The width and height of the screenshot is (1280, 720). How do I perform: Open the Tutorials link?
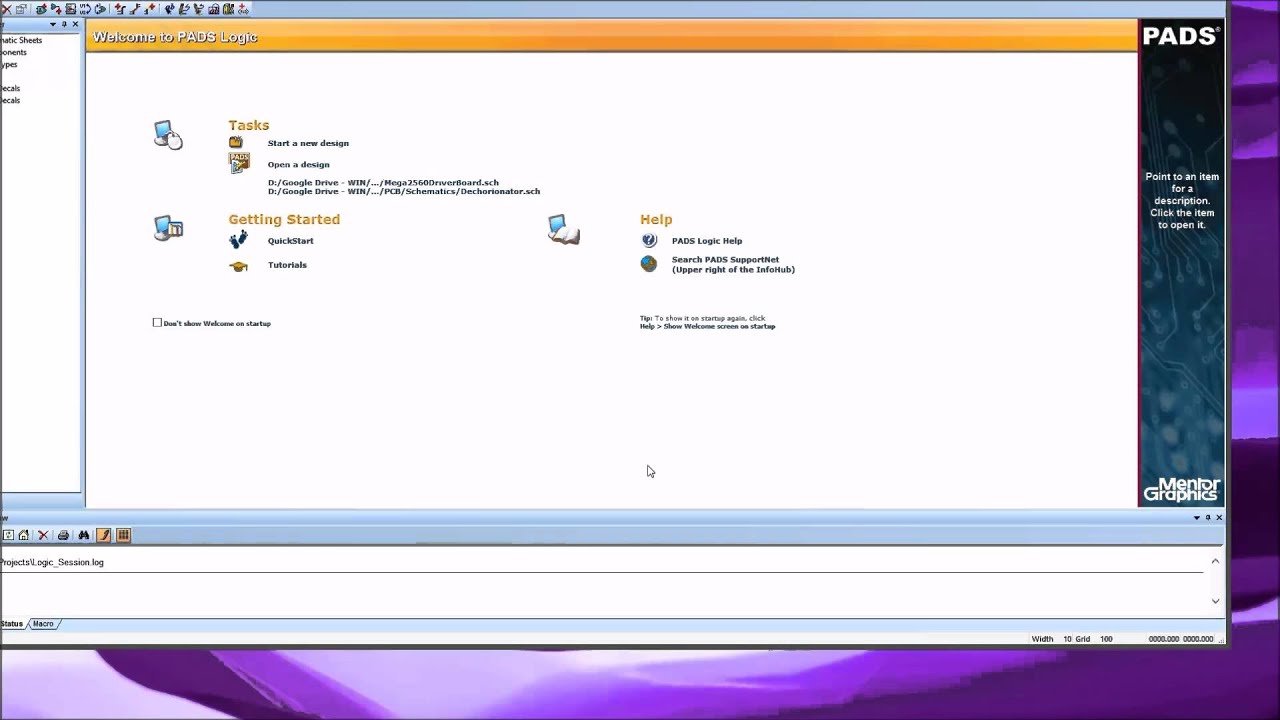click(x=287, y=265)
